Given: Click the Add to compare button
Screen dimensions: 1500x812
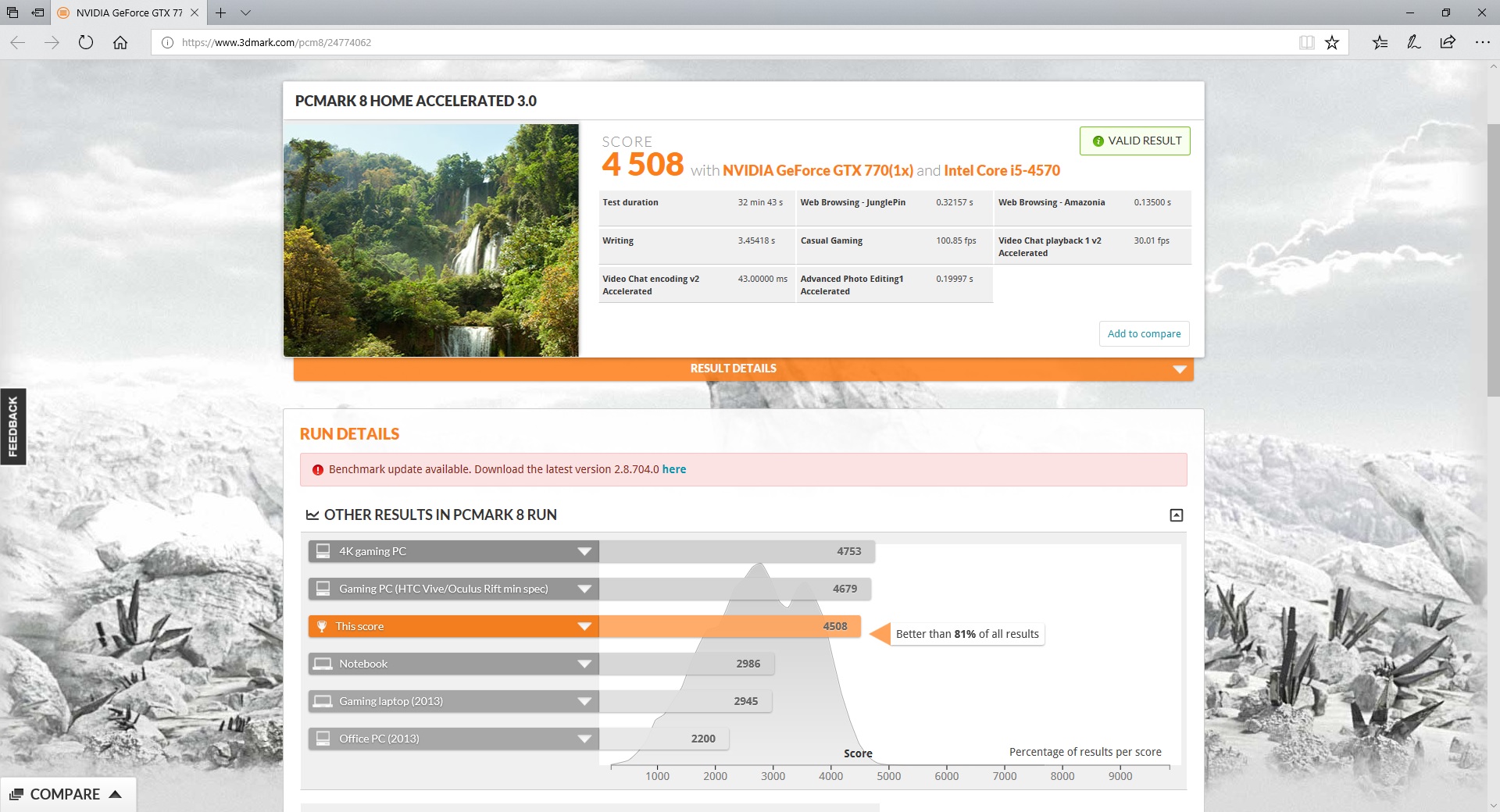Looking at the screenshot, I should point(1144,333).
